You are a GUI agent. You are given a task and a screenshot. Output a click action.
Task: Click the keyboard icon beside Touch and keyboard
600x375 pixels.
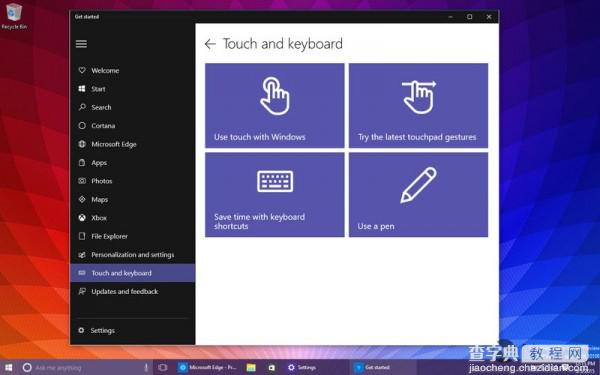82,273
